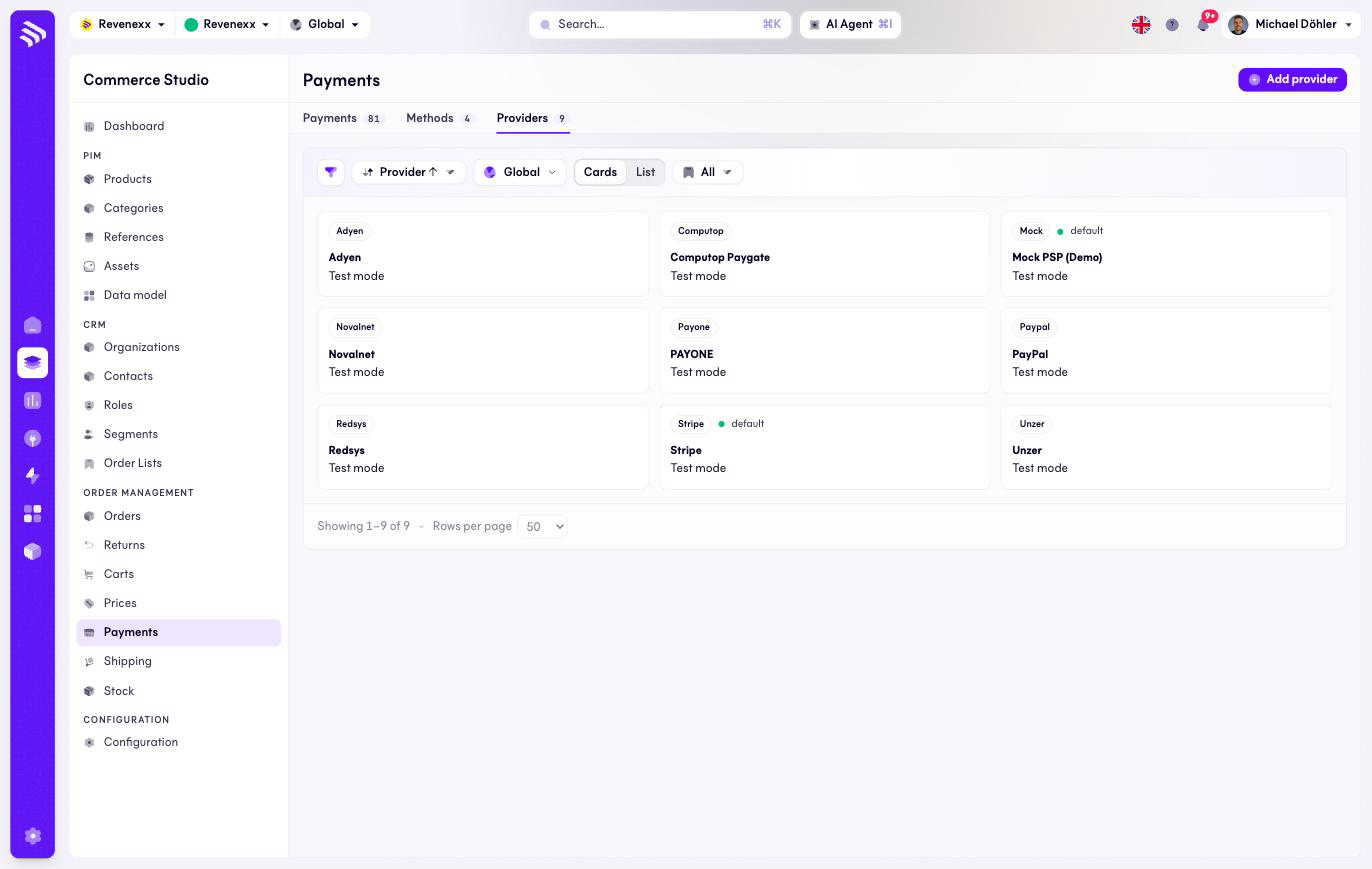Click the Paypal provider tag
The width and height of the screenshot is (1372, 869).
1035,327
